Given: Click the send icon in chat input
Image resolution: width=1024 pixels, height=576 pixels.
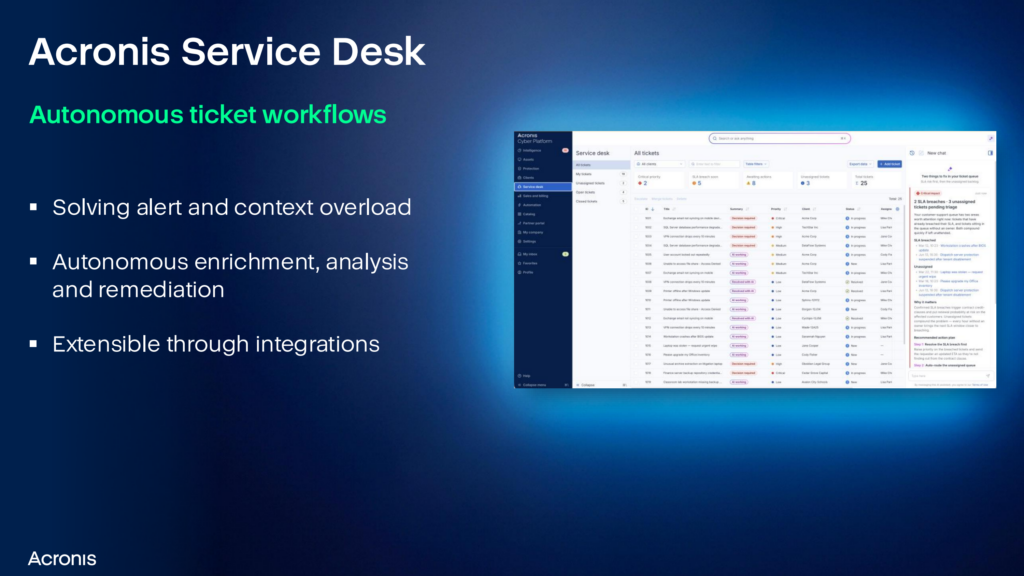Looking at the screenshot, I should [987, 376].
